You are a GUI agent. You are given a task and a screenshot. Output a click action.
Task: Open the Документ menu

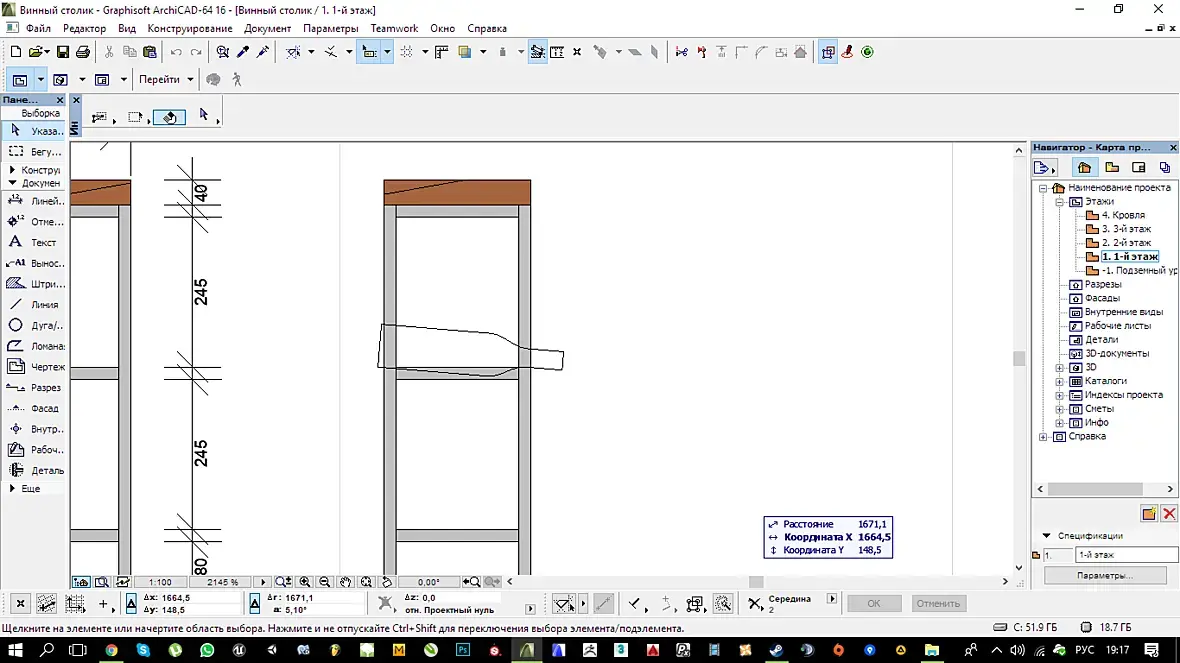(267, 28)
